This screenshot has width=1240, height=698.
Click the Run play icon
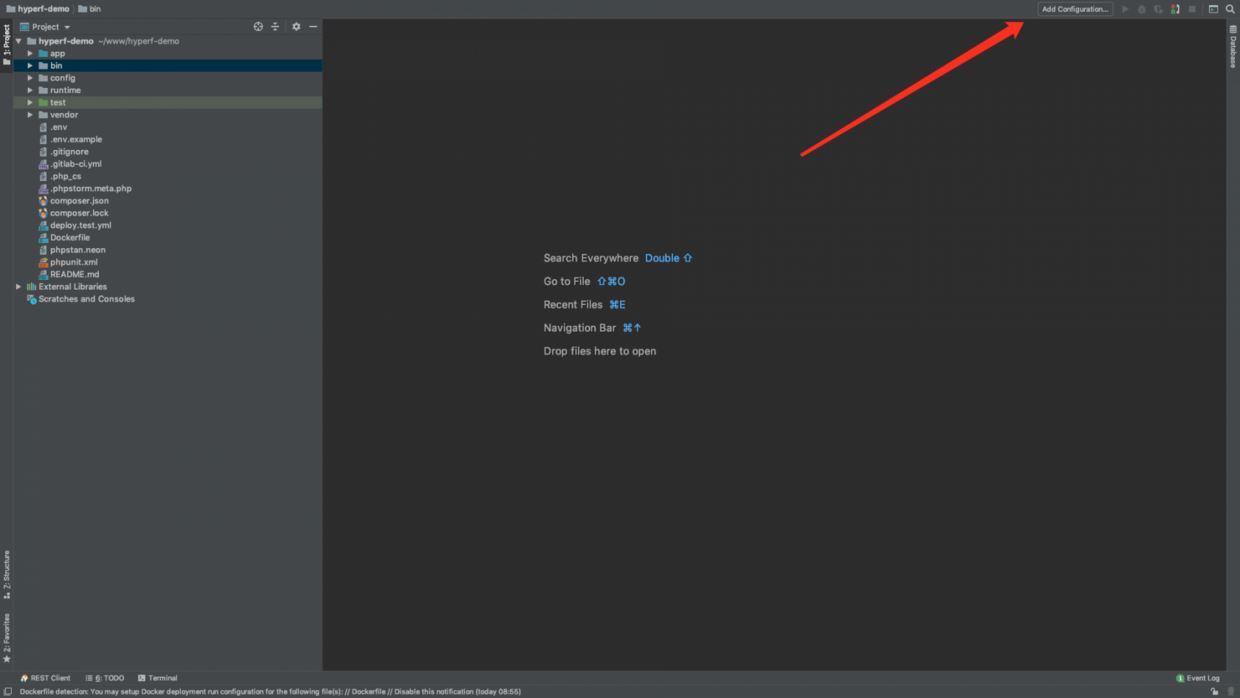(x=1125, y=9)
